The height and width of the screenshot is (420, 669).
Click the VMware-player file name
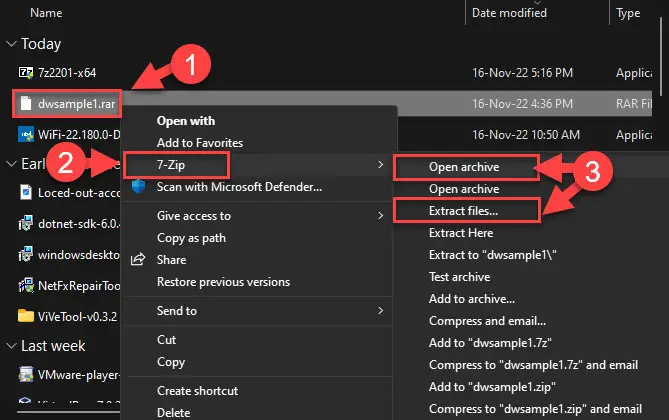coord(79,375)
